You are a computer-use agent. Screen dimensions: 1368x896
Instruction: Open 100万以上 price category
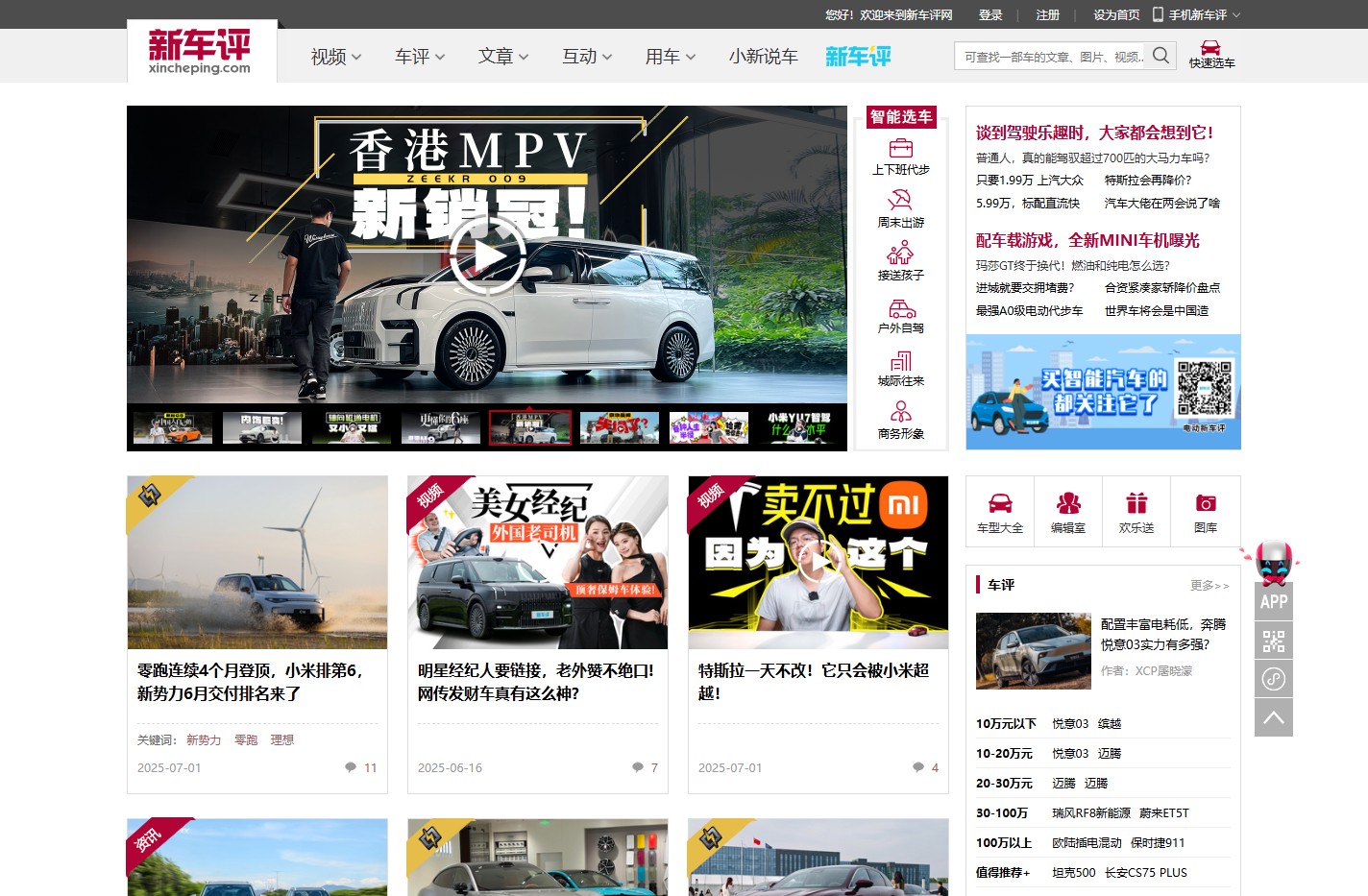click(1004, 843)
